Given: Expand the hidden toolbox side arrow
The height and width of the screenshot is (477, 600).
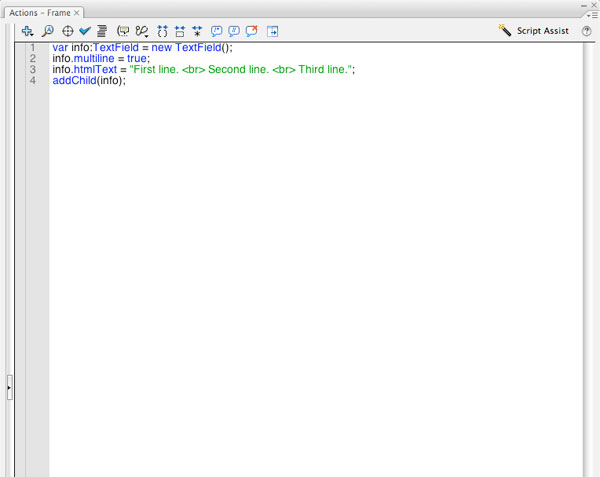Looking at the screenshot, I should [x=9, y=387].
